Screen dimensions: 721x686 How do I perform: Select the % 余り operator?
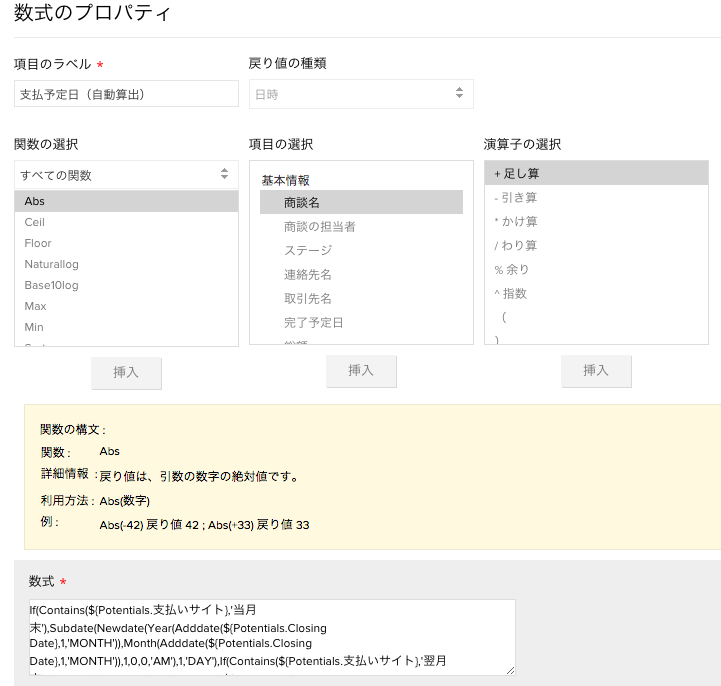click(512, 269)
